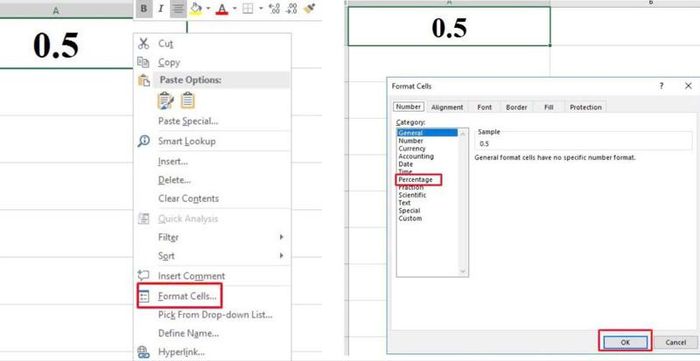Click the format painter brush icon
This screenshot has height=361, width=700.
pyautogui.click(x=309, y=8)
